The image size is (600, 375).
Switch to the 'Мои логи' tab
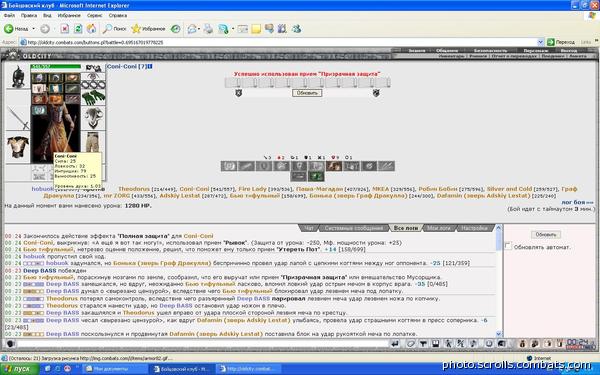pyautogui.click(x=439, y=228)
